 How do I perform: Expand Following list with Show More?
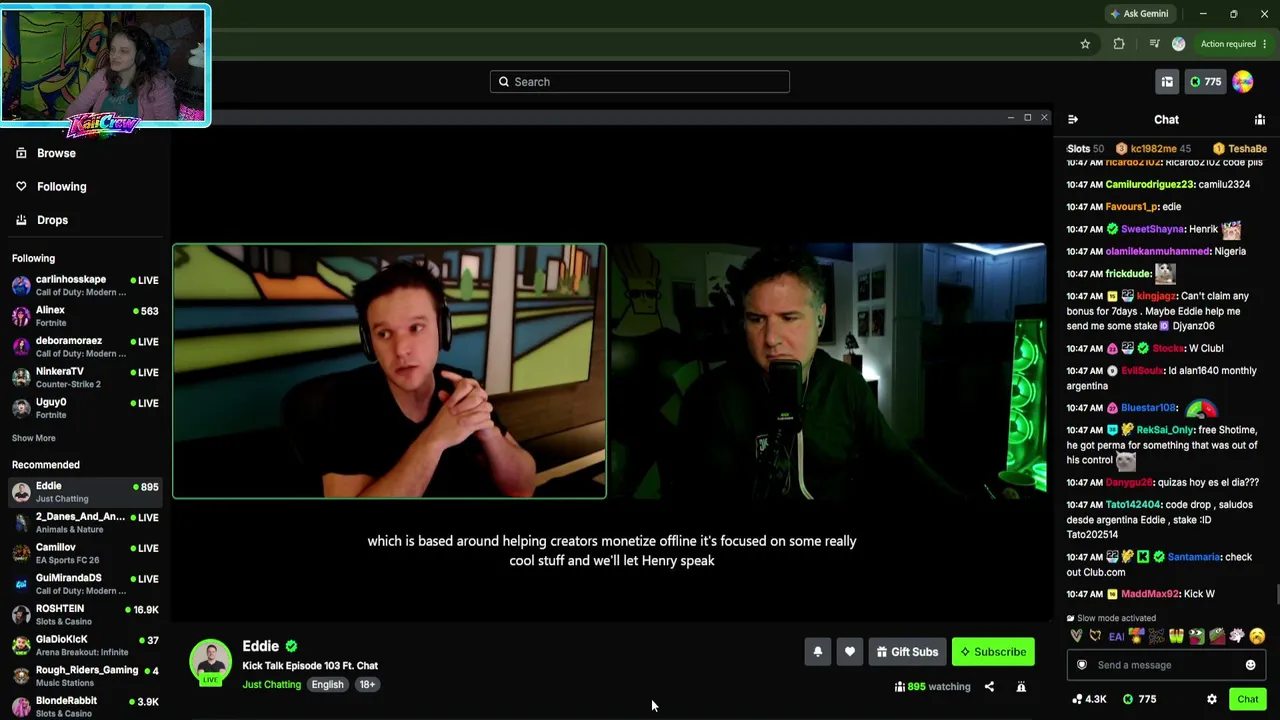(x=34, y=438)
